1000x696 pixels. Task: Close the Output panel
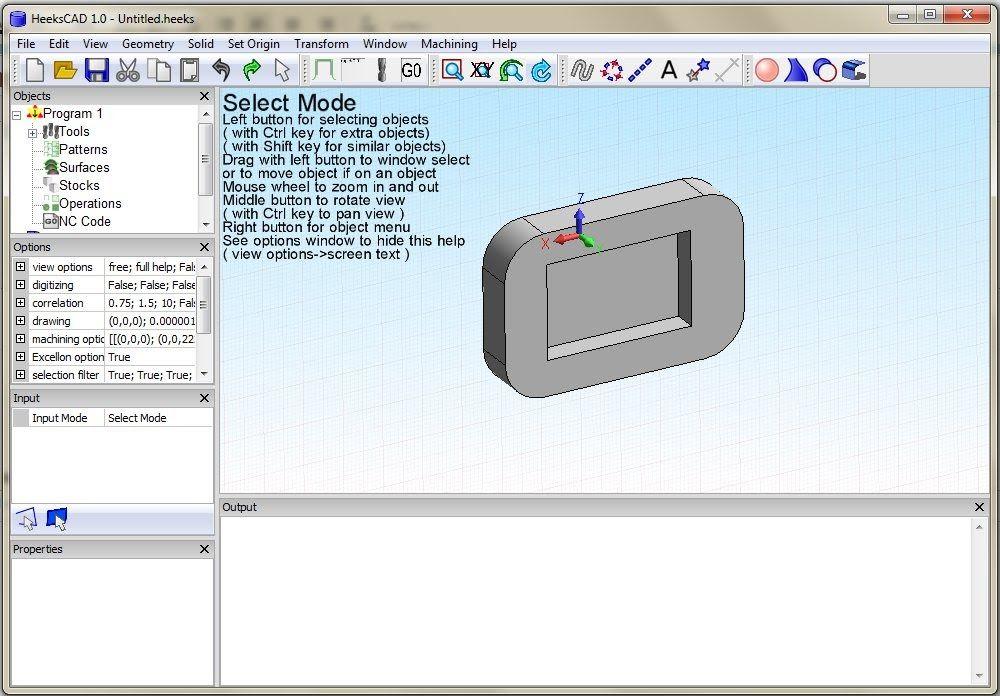pos(980,507)
